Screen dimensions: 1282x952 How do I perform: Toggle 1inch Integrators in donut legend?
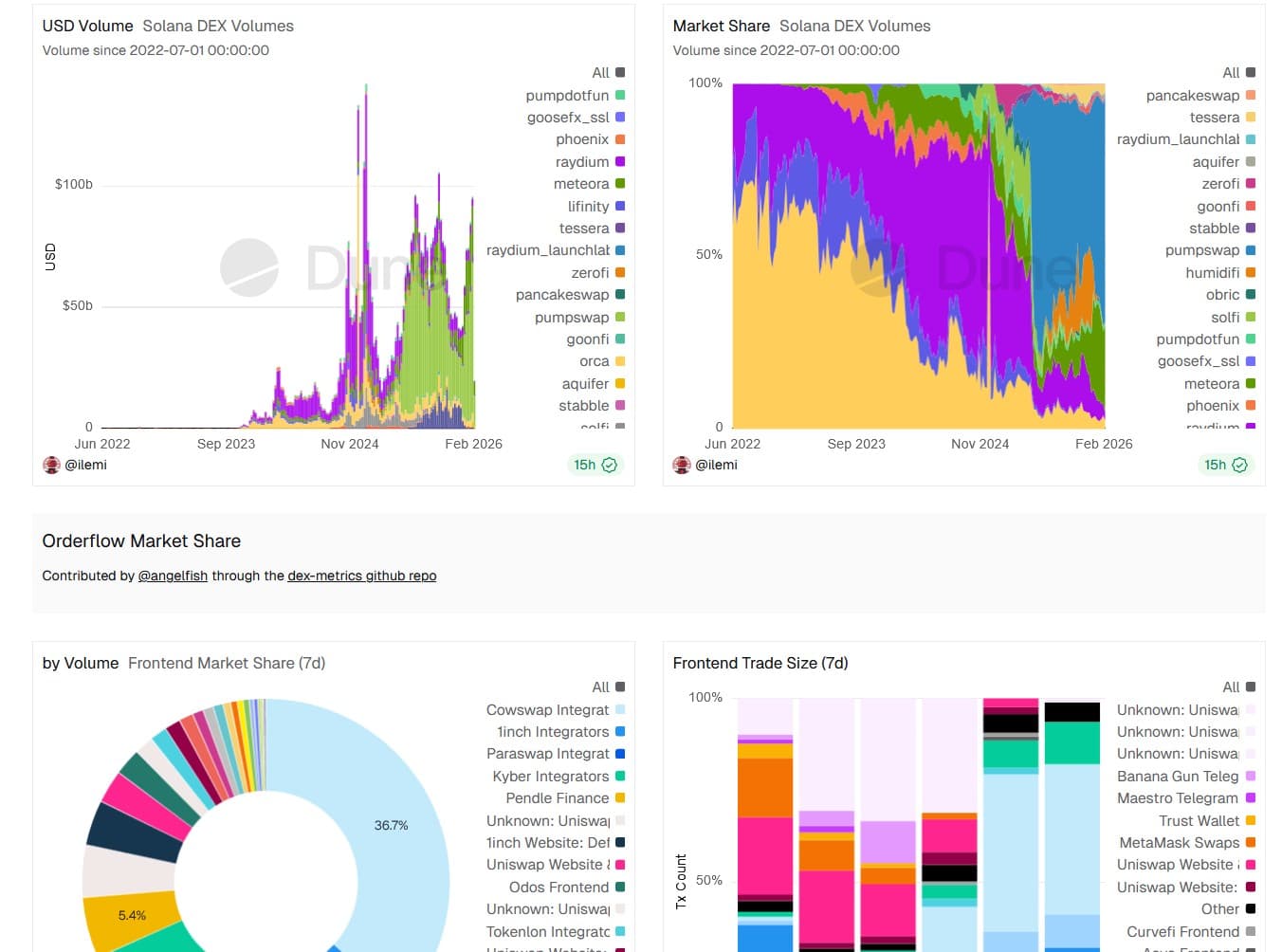point(560,732)
